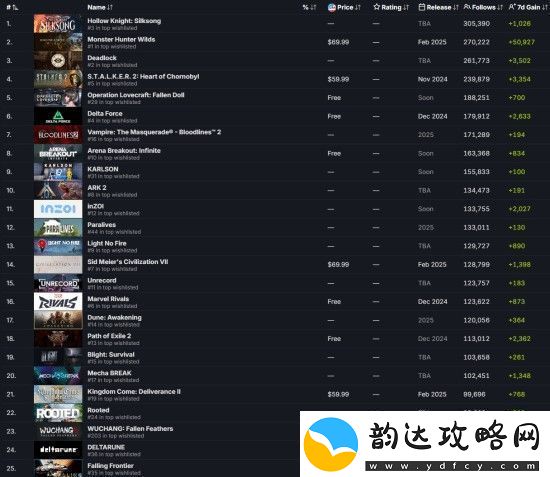Screen dimensions: 550x477
Task: Open the inZOI logo thumbnail
Action: tap(58, 209)
